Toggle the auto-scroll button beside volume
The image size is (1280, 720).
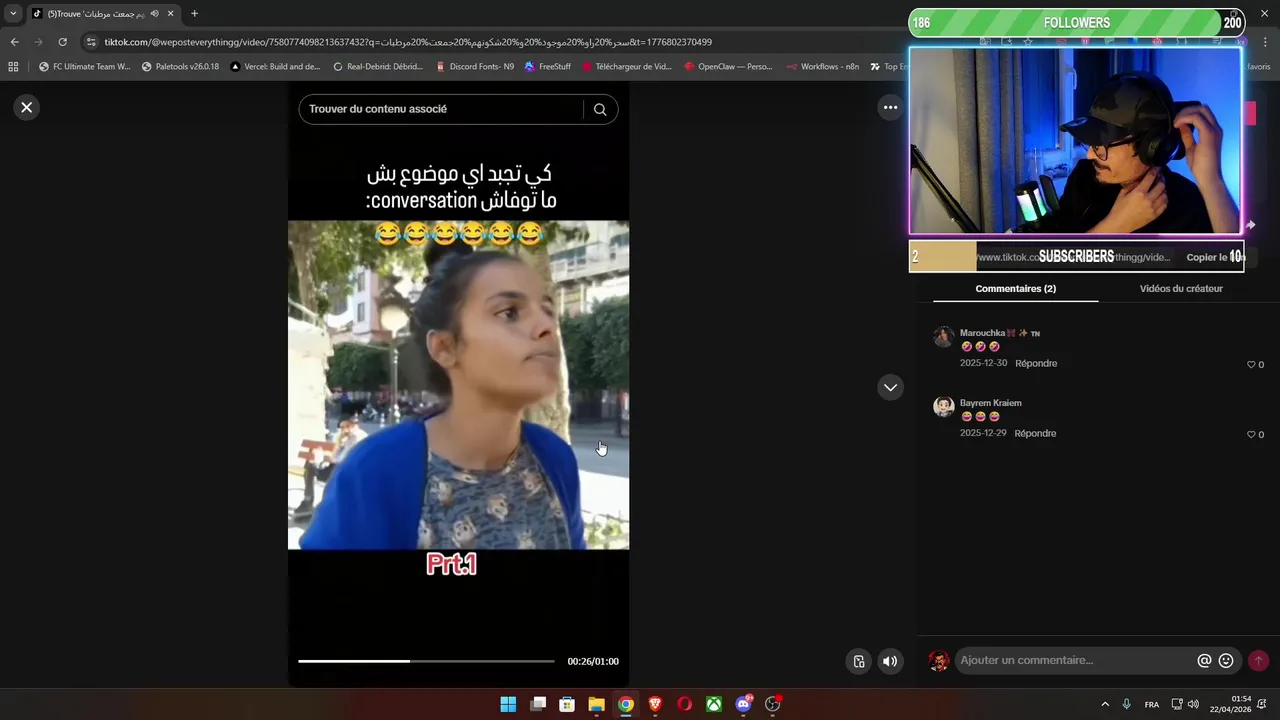click(x=859, y=661)
